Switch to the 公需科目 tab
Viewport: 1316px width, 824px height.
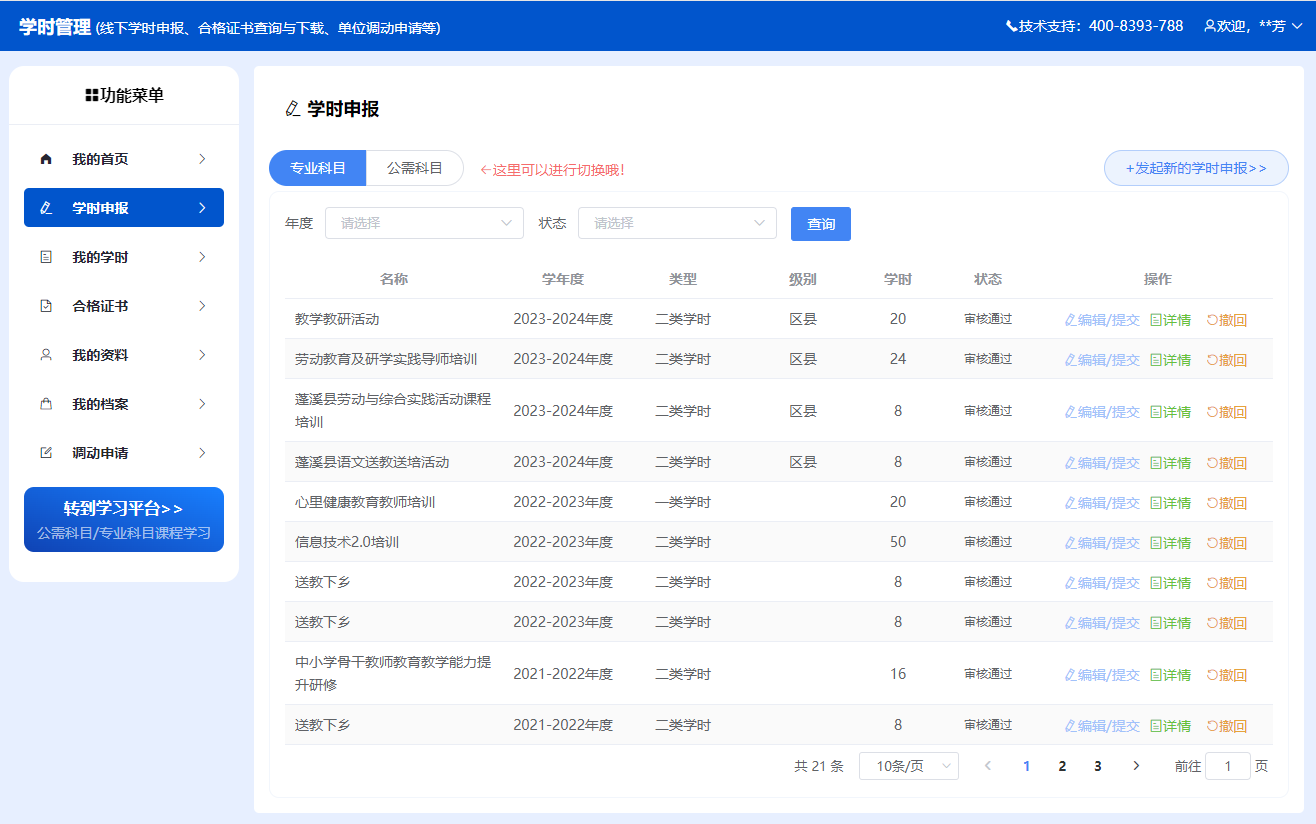[x=415, y=168]
